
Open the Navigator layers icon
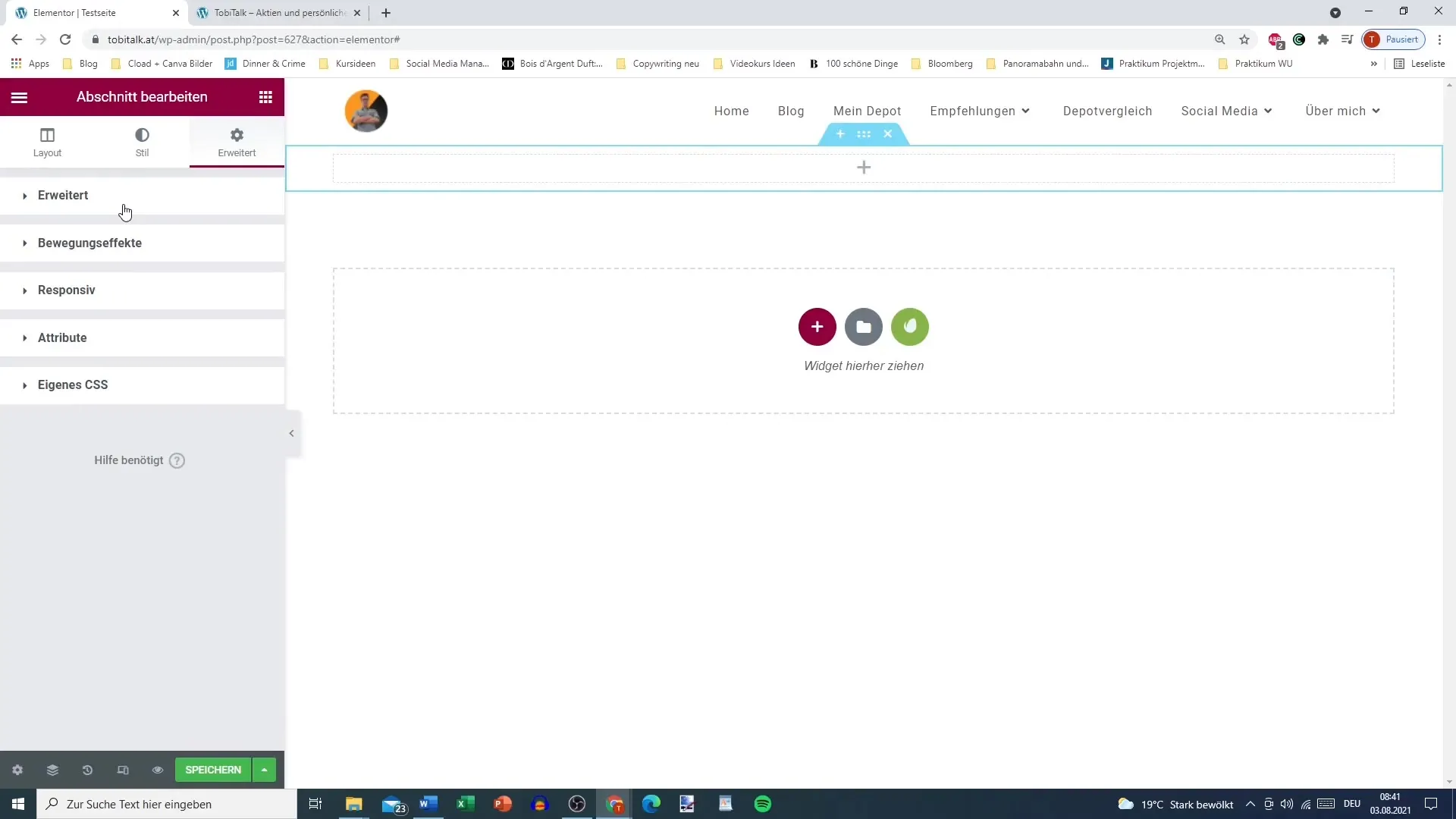coord(52,770)
